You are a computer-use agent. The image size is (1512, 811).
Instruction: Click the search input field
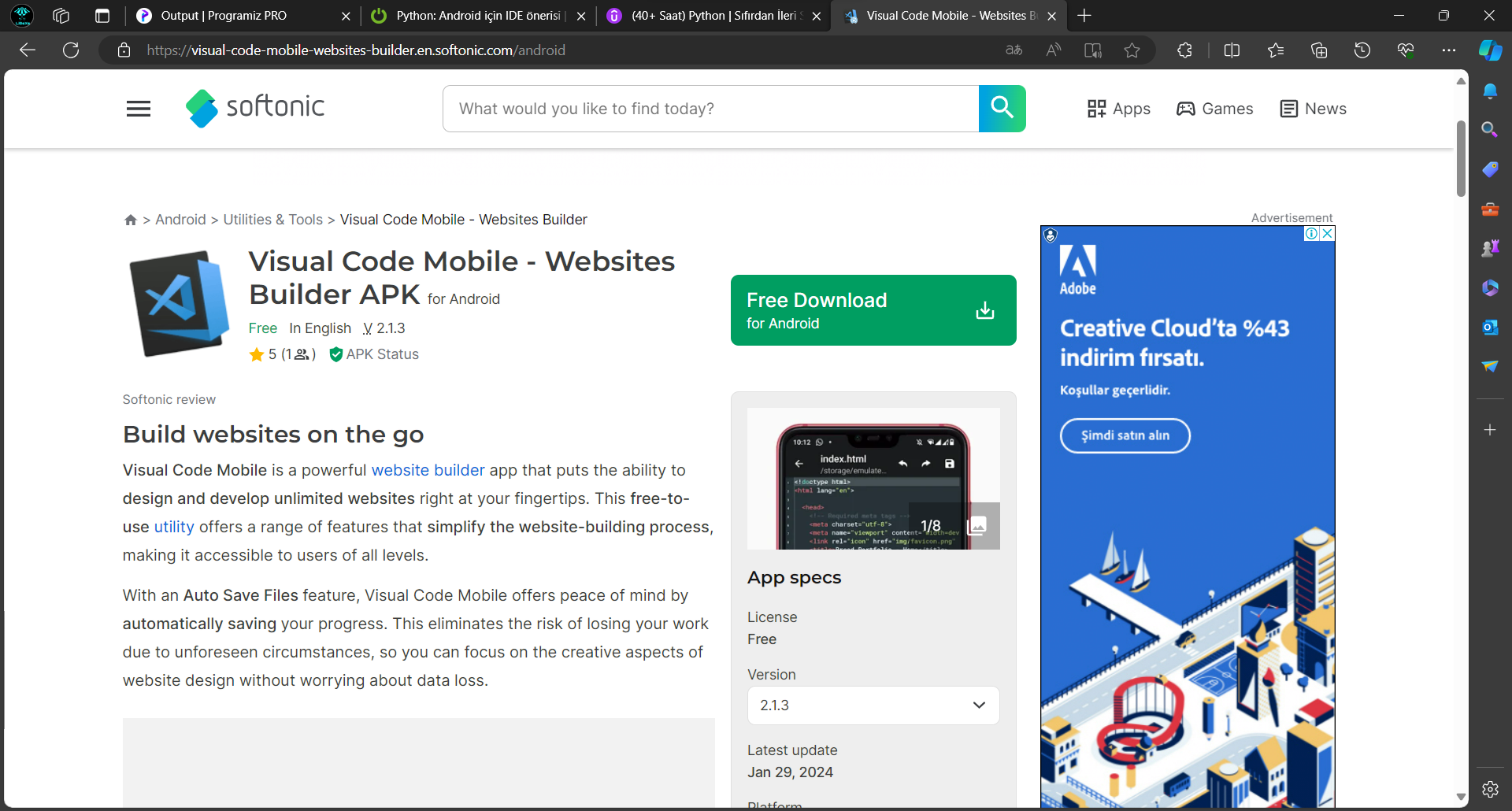pyautogui.click(x=711, y=109)
